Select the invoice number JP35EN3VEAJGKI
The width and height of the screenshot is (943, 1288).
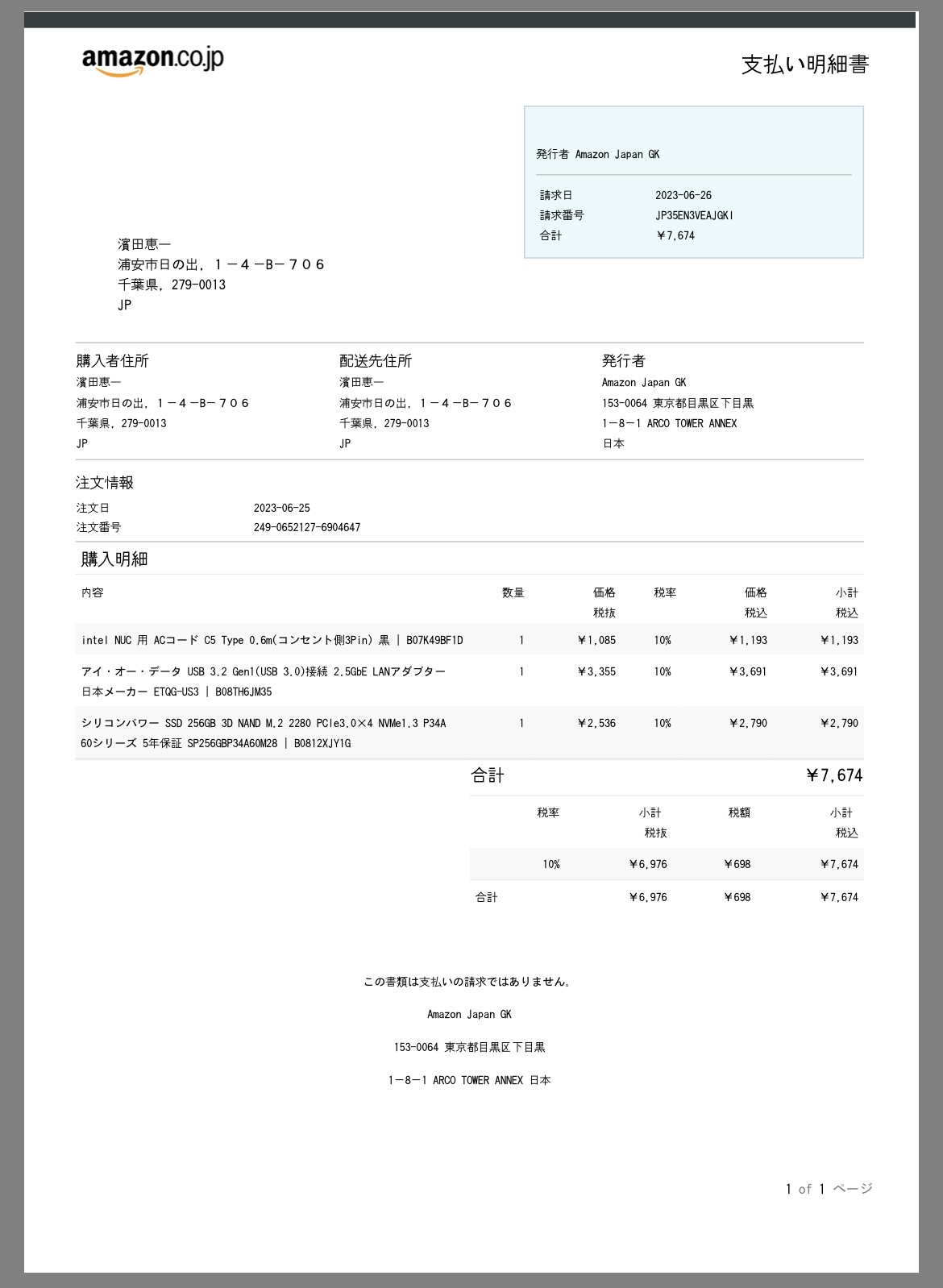tap(694, 215)
